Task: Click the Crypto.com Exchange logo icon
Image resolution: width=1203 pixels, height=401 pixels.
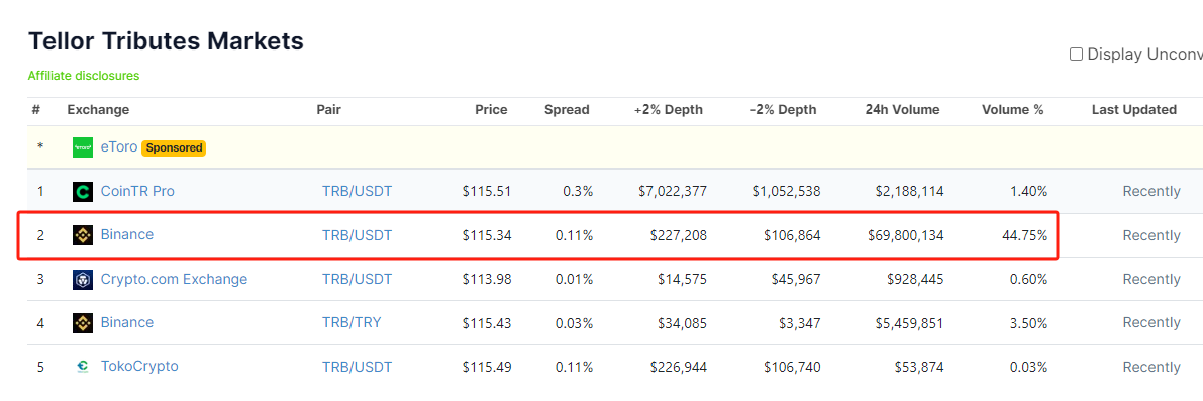Action: (83, 280)
